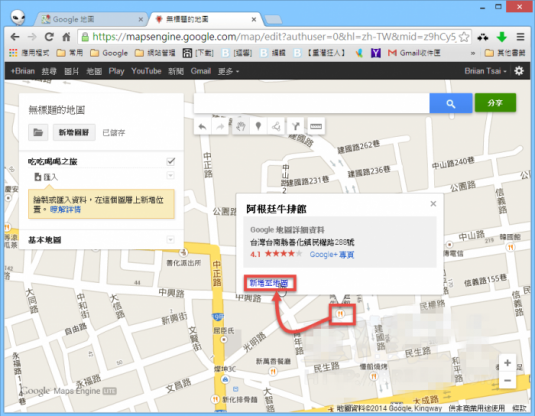Click inside the map search field
535x416 pixels.
point(312,103)
